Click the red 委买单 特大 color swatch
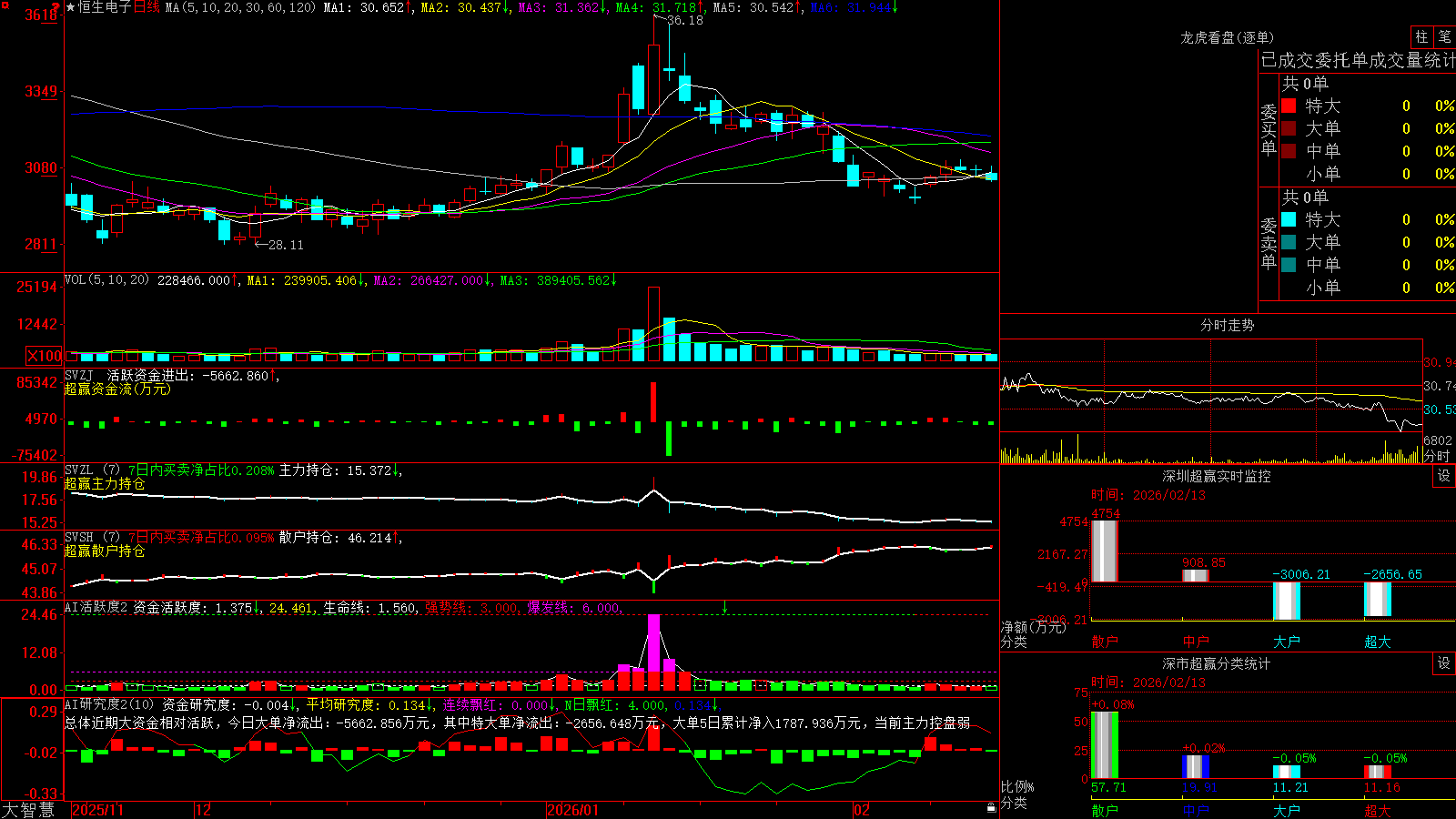 pos(1289,106)
